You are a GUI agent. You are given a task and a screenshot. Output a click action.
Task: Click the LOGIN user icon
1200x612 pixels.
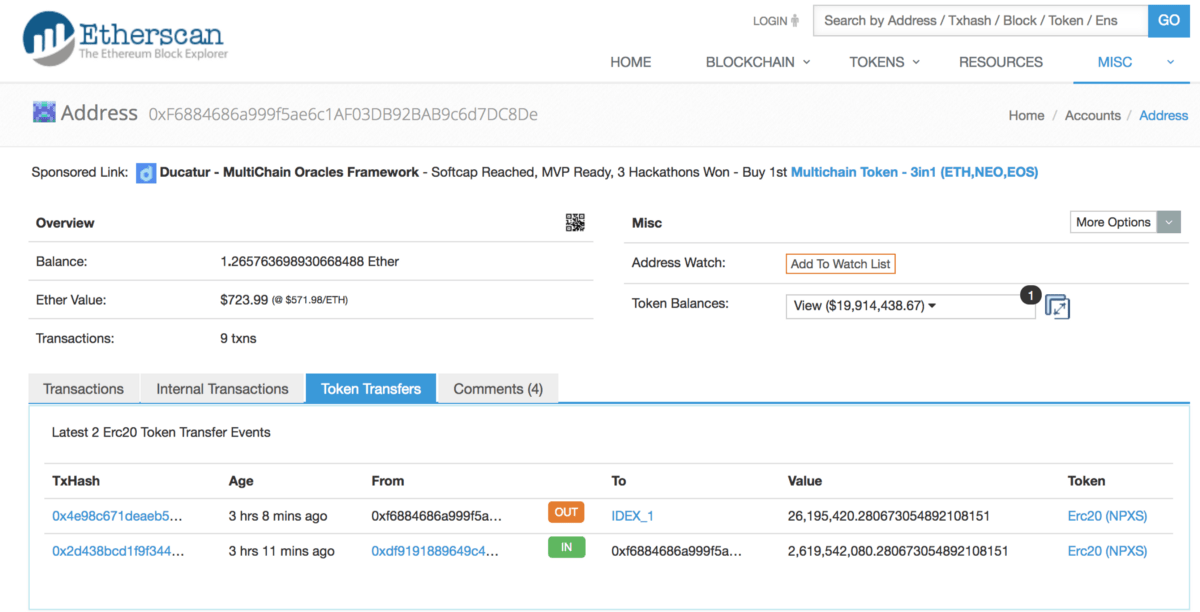[795, 21]
